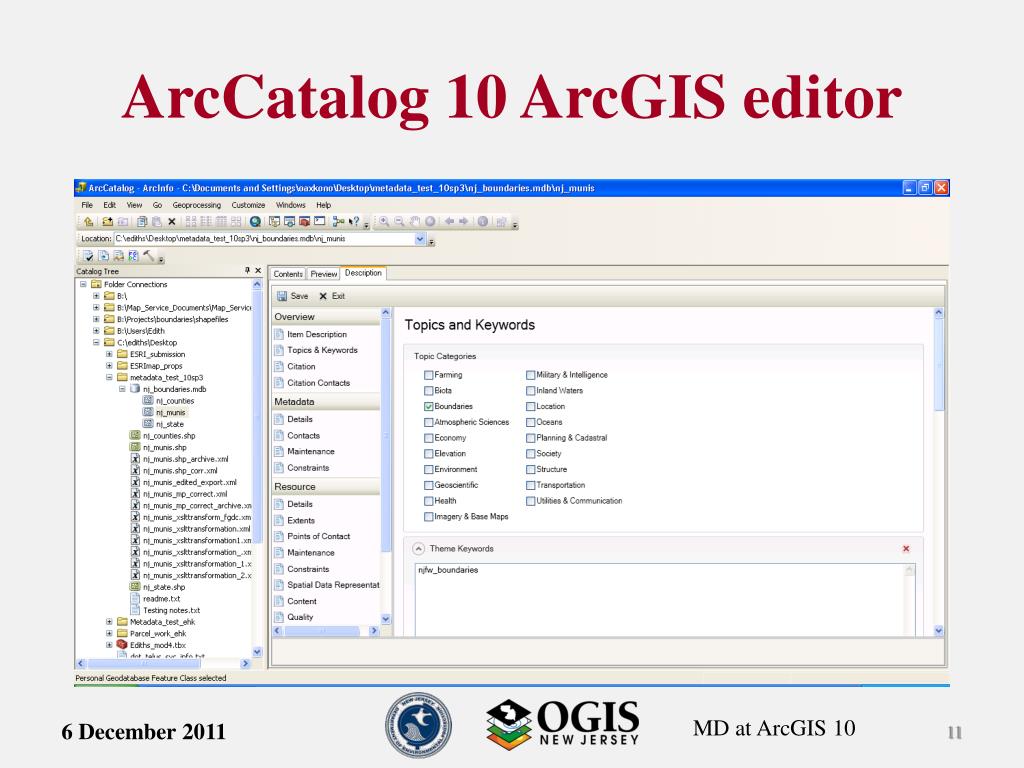Click the Disconnect Folder icon

tap(123, 221)
